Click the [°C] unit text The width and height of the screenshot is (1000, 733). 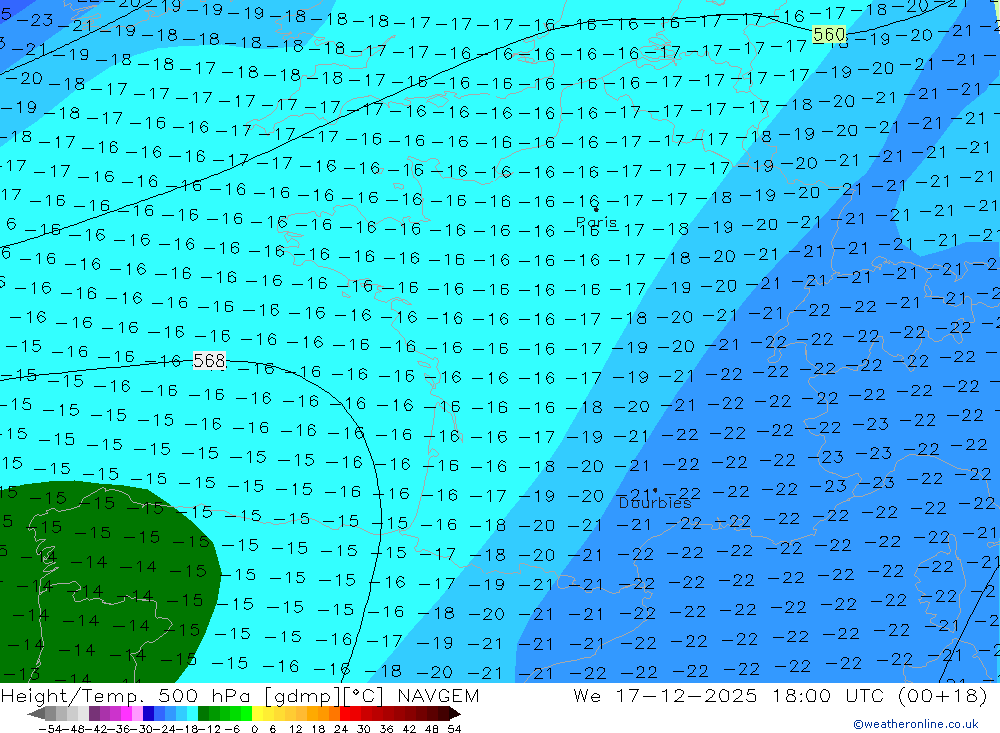(363, 695)
